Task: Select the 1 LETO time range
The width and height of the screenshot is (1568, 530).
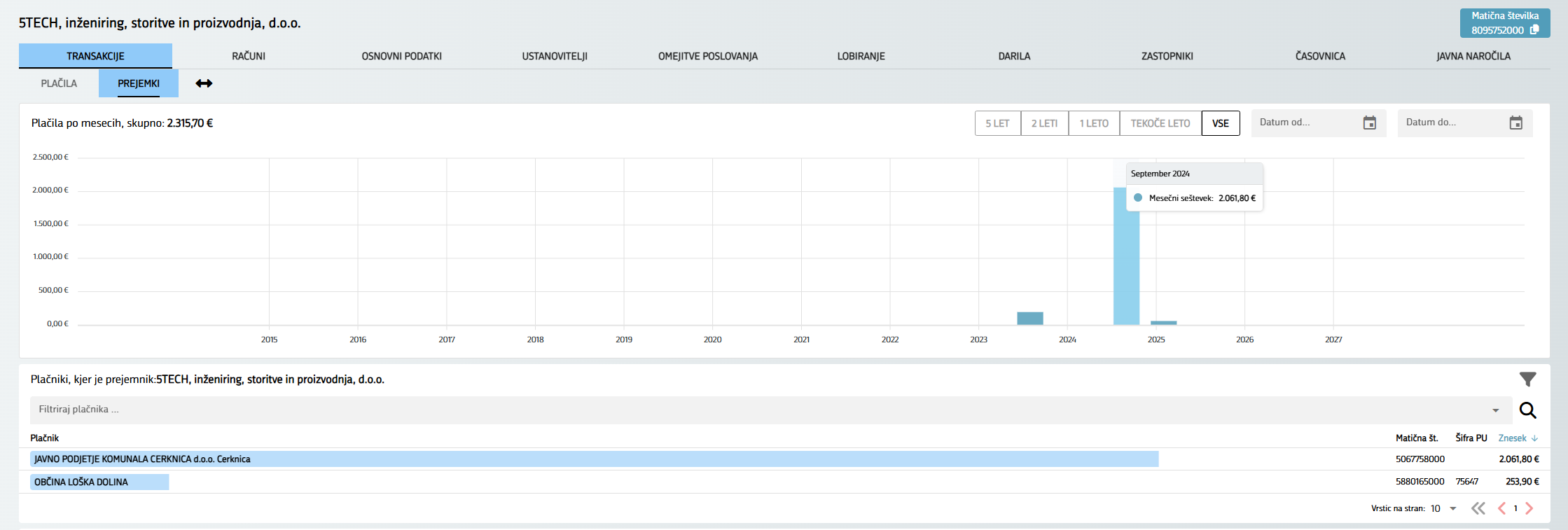Action: [x=1093, y=123]
